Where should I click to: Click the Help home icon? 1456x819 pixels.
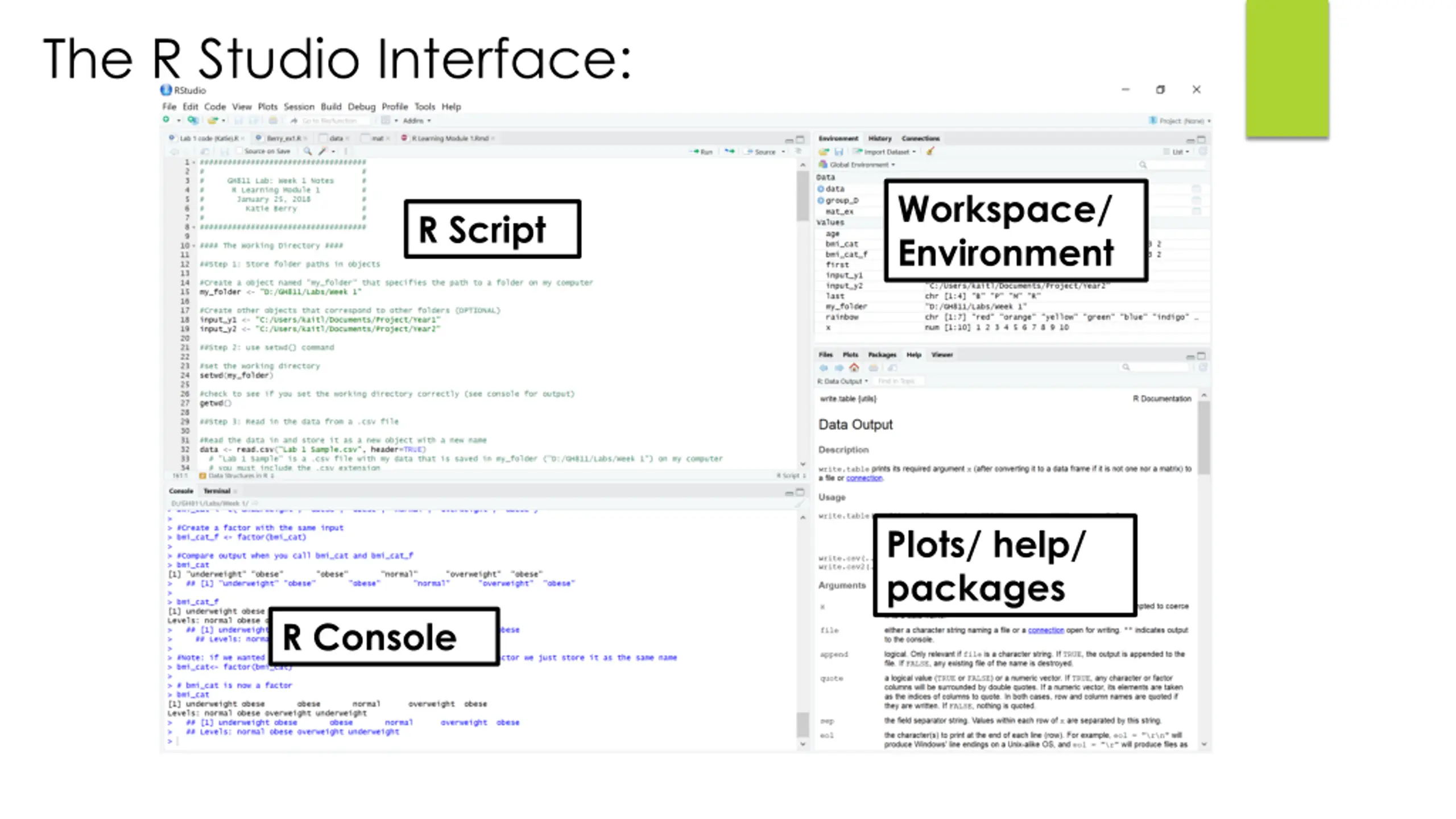pyautogui.click(x=854, y=368)
